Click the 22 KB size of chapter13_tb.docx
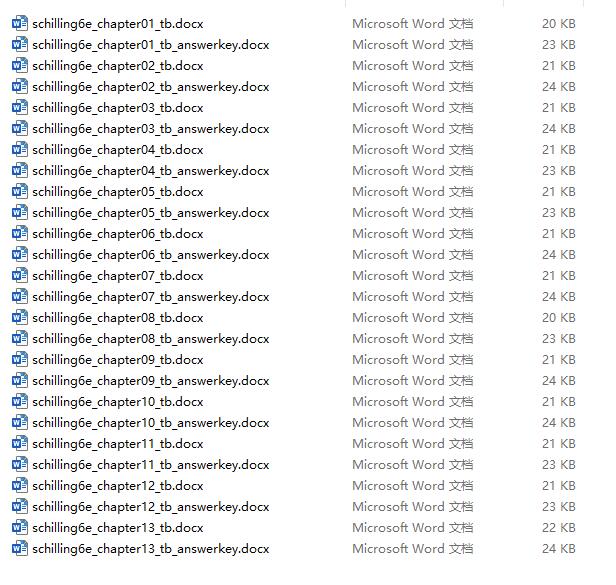This screenshot has height=585, width=616. [559, 528]
